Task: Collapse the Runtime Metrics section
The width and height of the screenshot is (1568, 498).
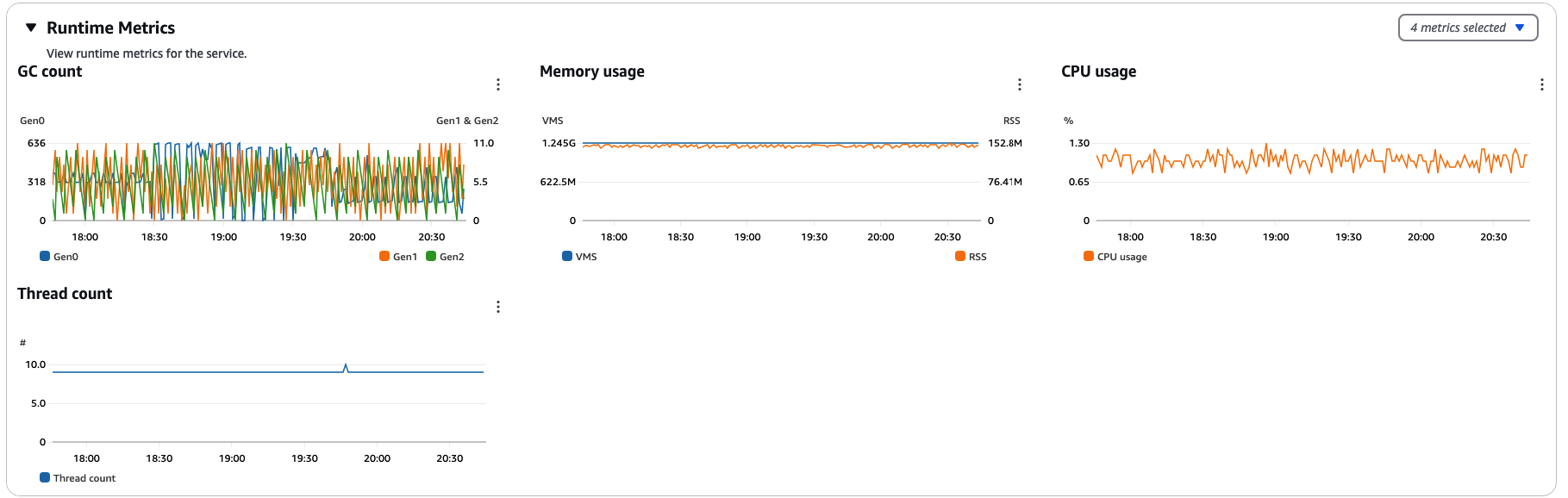Action: pyautogui.click(x=31, y=27)
